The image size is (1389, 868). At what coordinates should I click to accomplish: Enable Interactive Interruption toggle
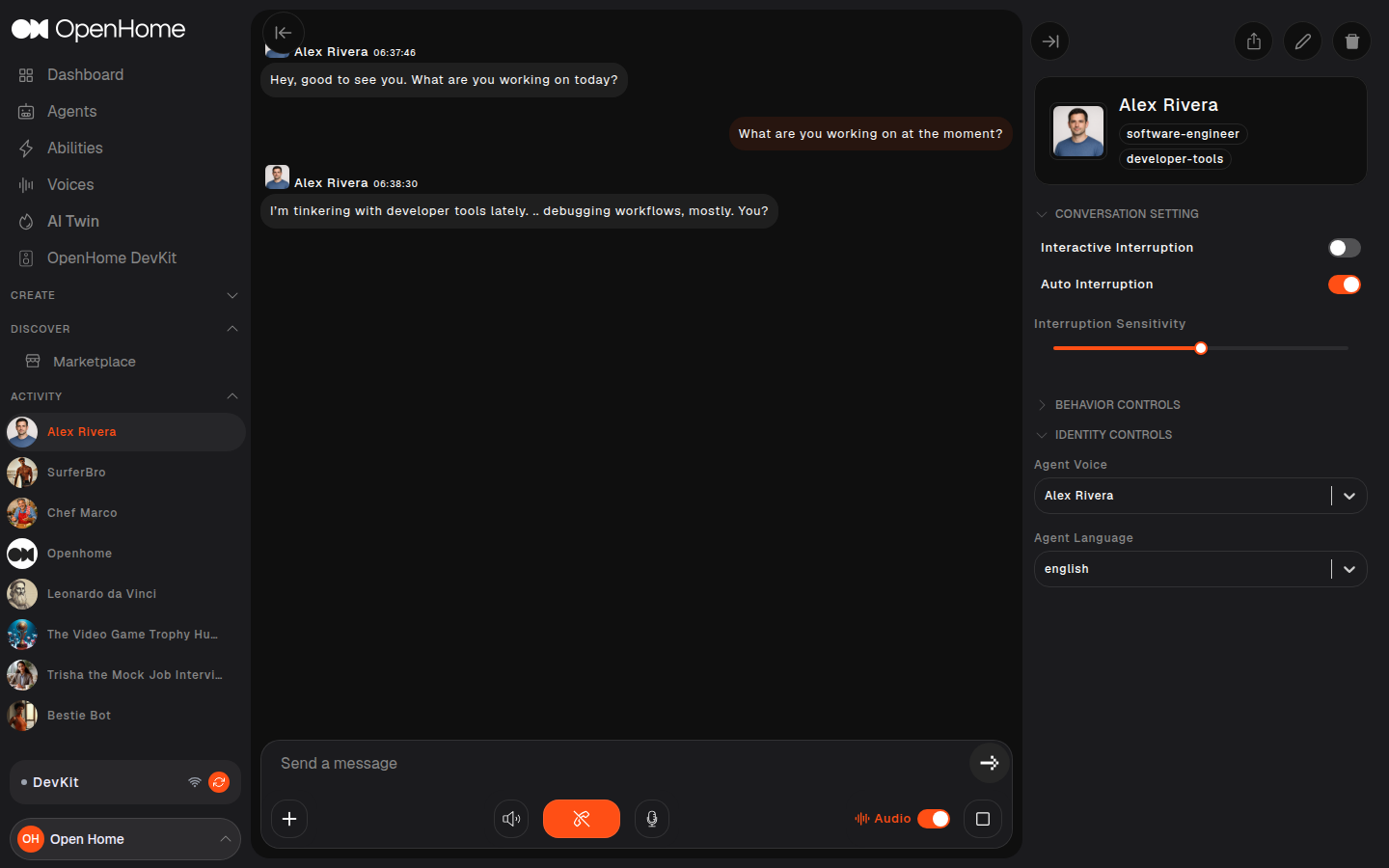point(1345,248)
